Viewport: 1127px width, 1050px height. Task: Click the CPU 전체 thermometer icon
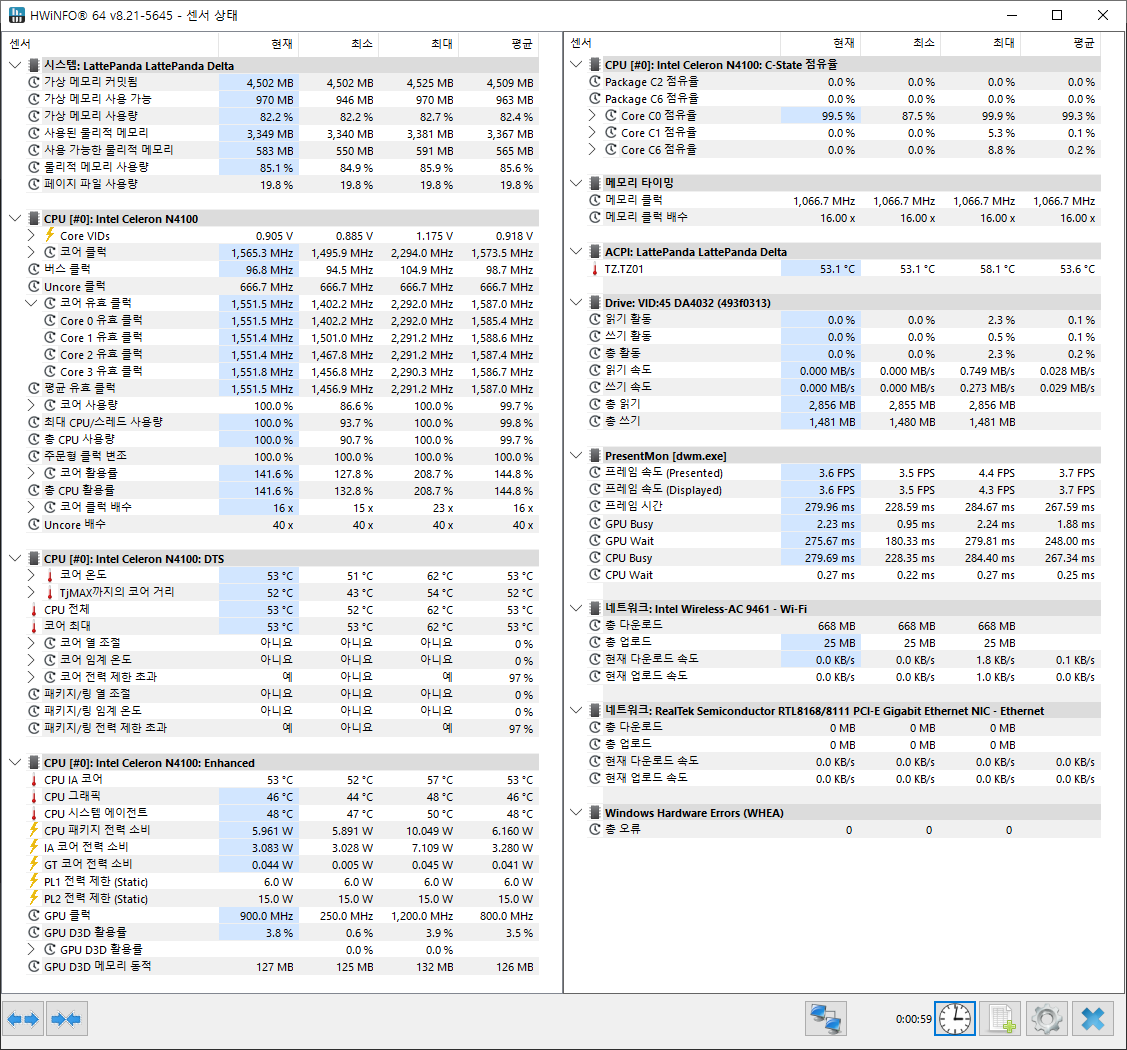pos(34,609)
